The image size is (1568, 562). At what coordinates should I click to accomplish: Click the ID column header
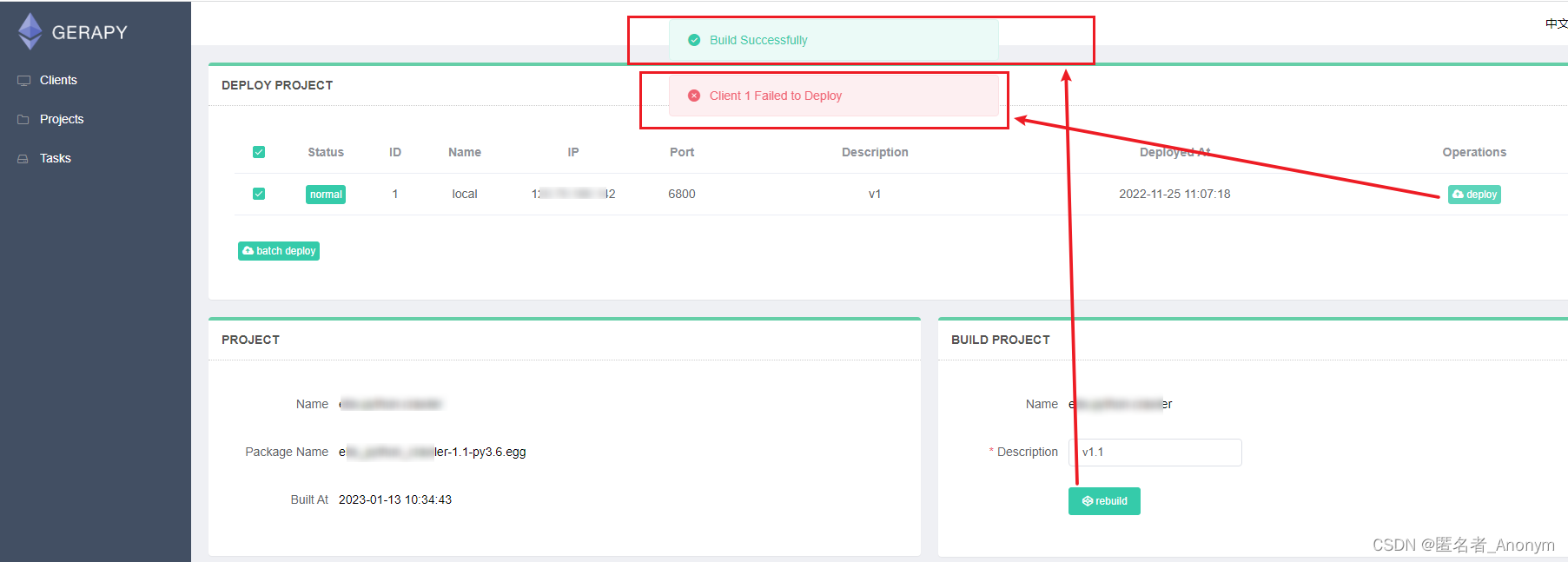[395, 152]
